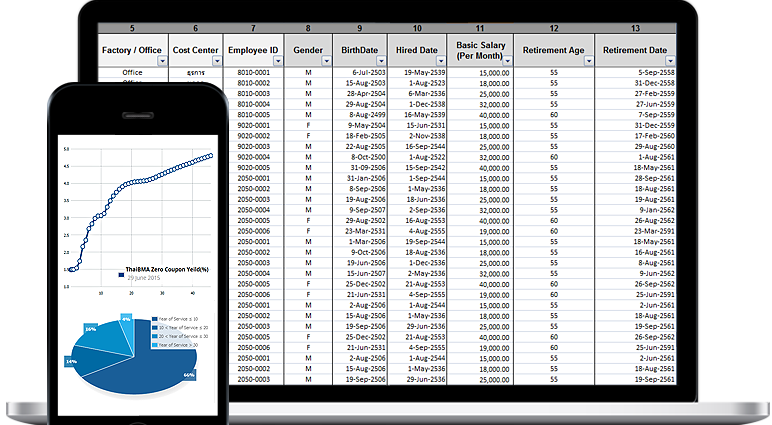Select birth date cell 31-09-2506
This screenshot has width=772, height=425.
(x=360, y=168)
